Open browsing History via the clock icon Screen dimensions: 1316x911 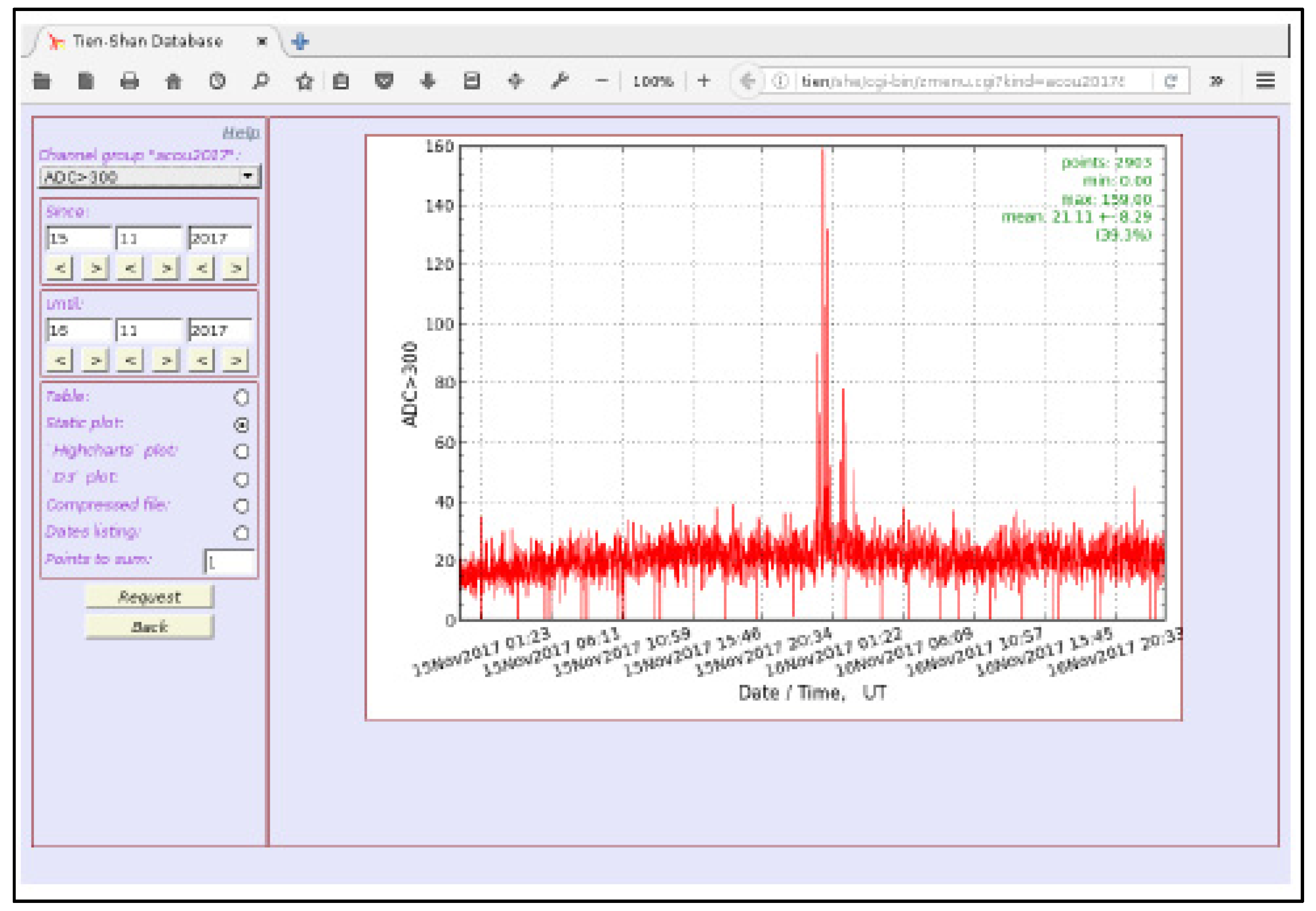click(217, 81)
